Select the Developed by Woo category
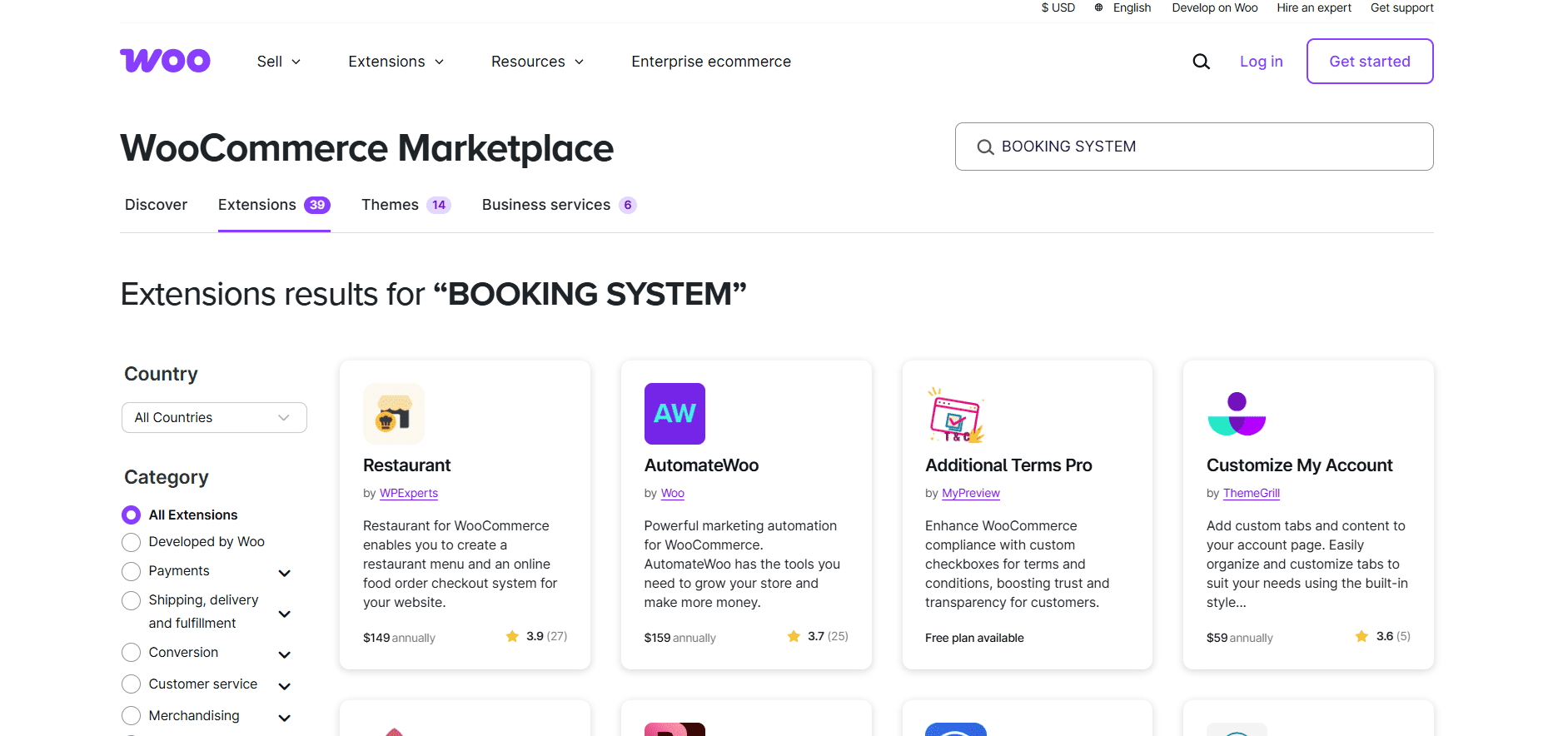Screen dimensions: 1568x736 click(131, 542)
